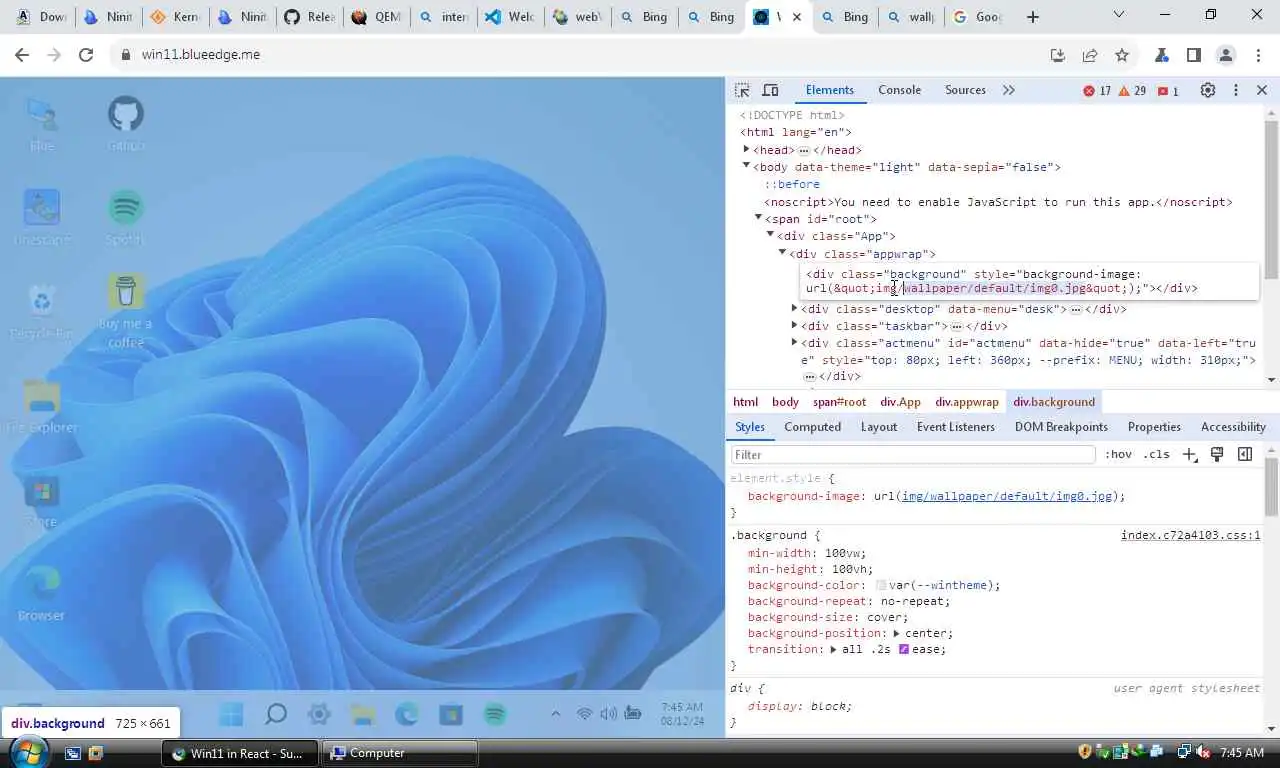Switch to the Computer taskbar window

coord(401,753)
